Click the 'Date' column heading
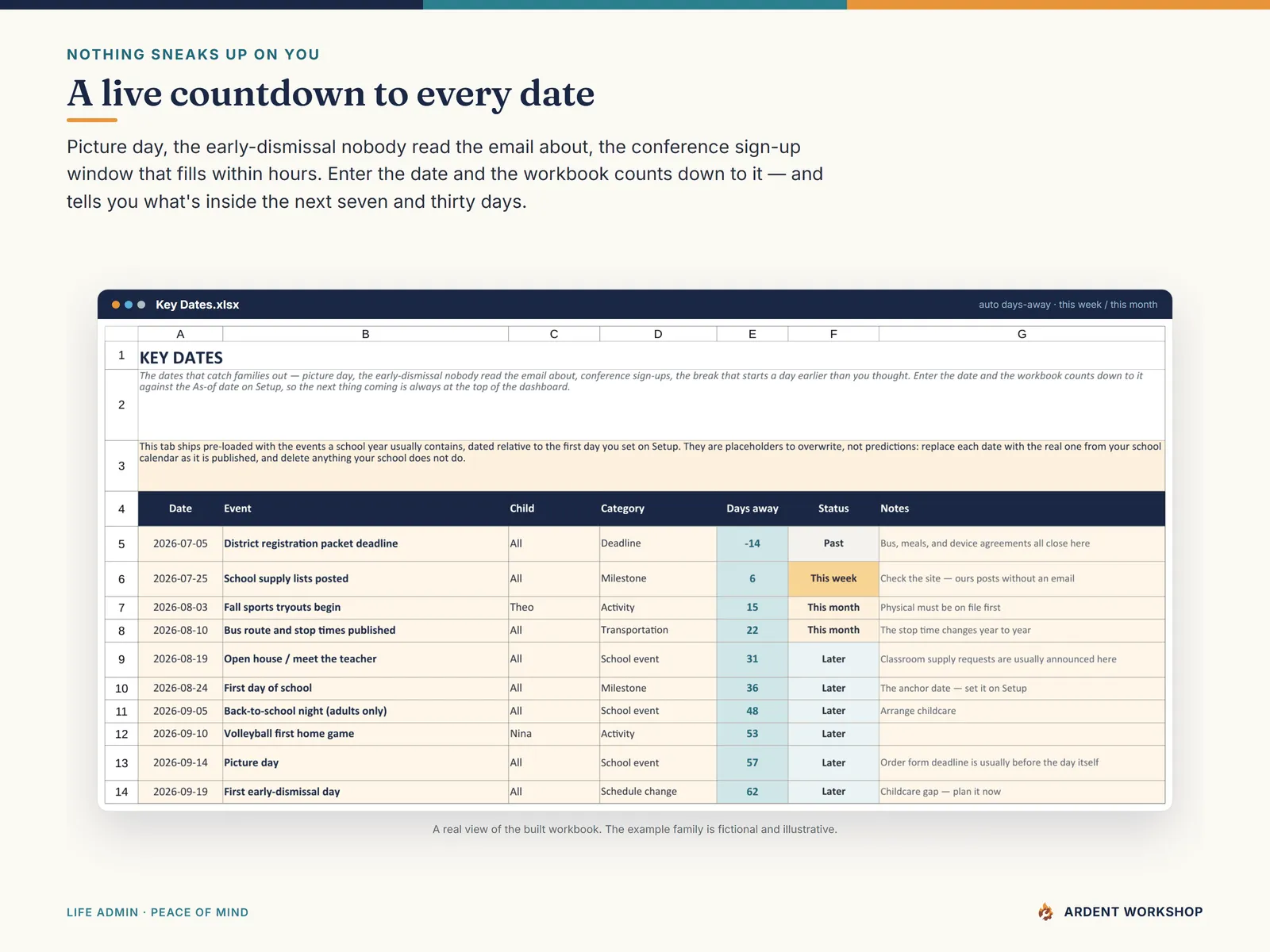This screenshot has width=1270, height=952. [180, 509]
